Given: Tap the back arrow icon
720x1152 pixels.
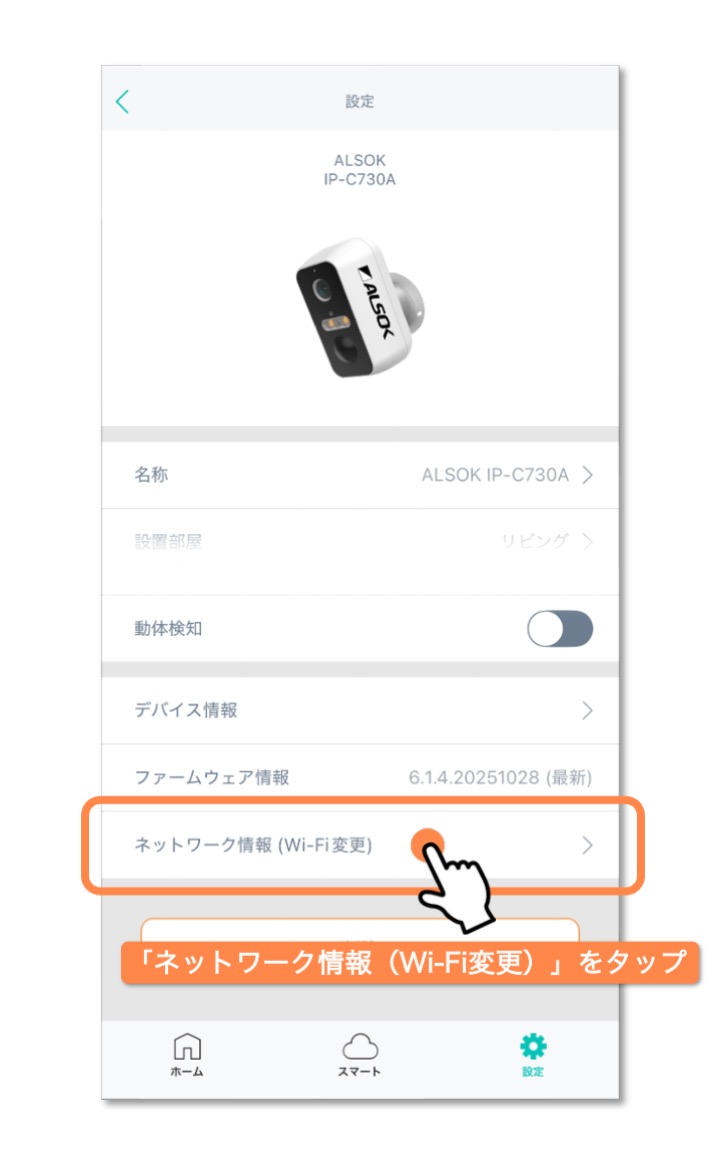Looking at the screenshot, I should (123, 101).
